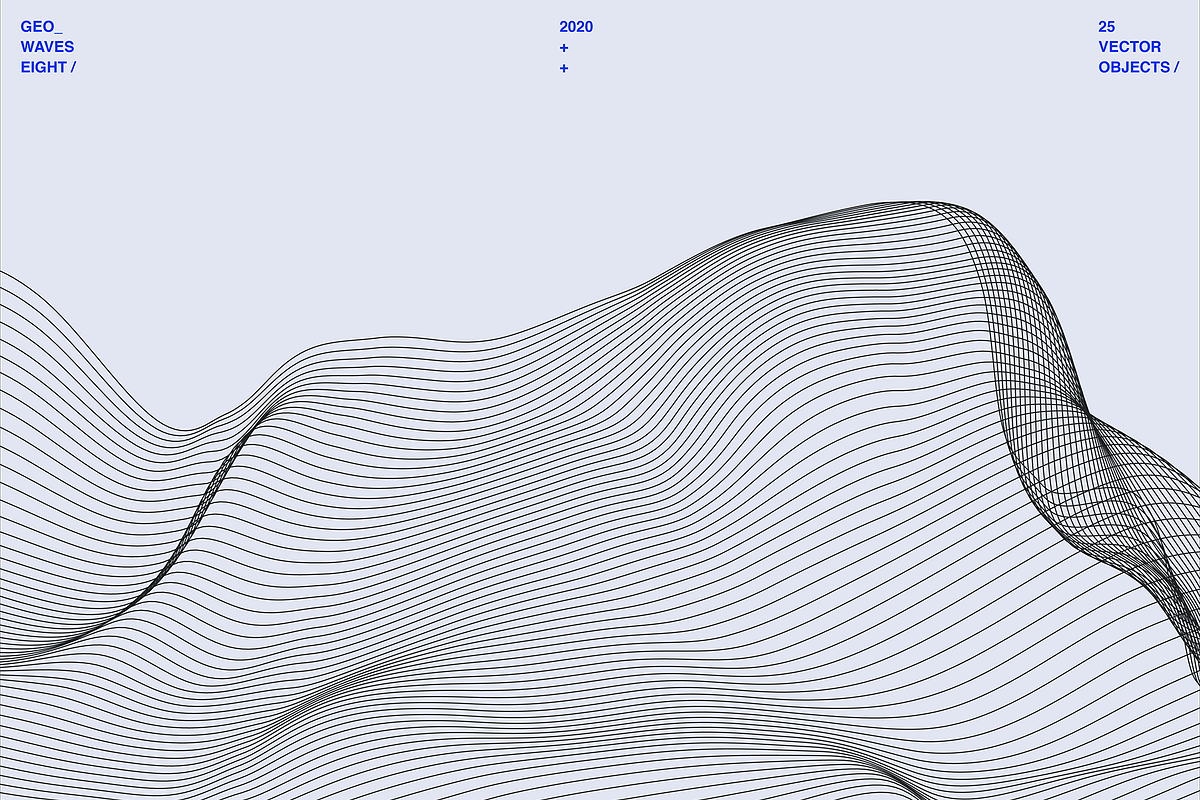Click the 'OBJECTS /' text line
This screenshot has width=1200, height=800.
pyautogui.click(x=1139, y=67)
